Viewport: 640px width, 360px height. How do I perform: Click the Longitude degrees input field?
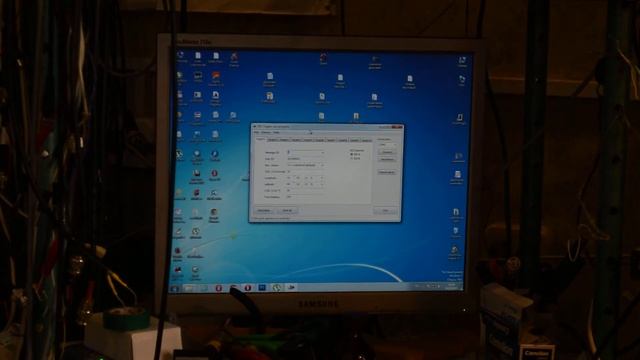point(289,178)
